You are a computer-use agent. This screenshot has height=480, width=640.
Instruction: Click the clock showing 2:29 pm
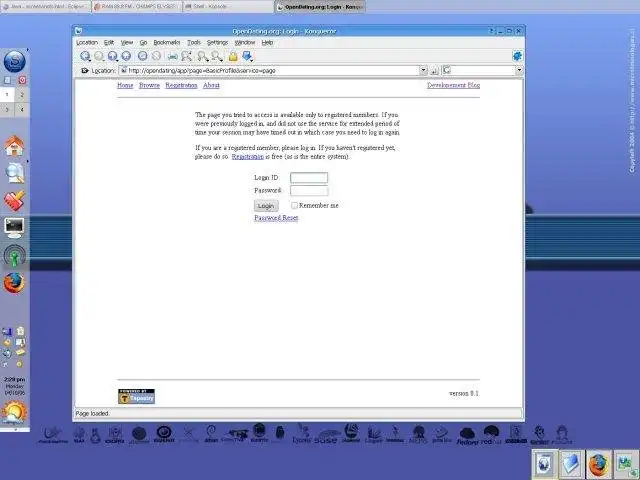15,380
